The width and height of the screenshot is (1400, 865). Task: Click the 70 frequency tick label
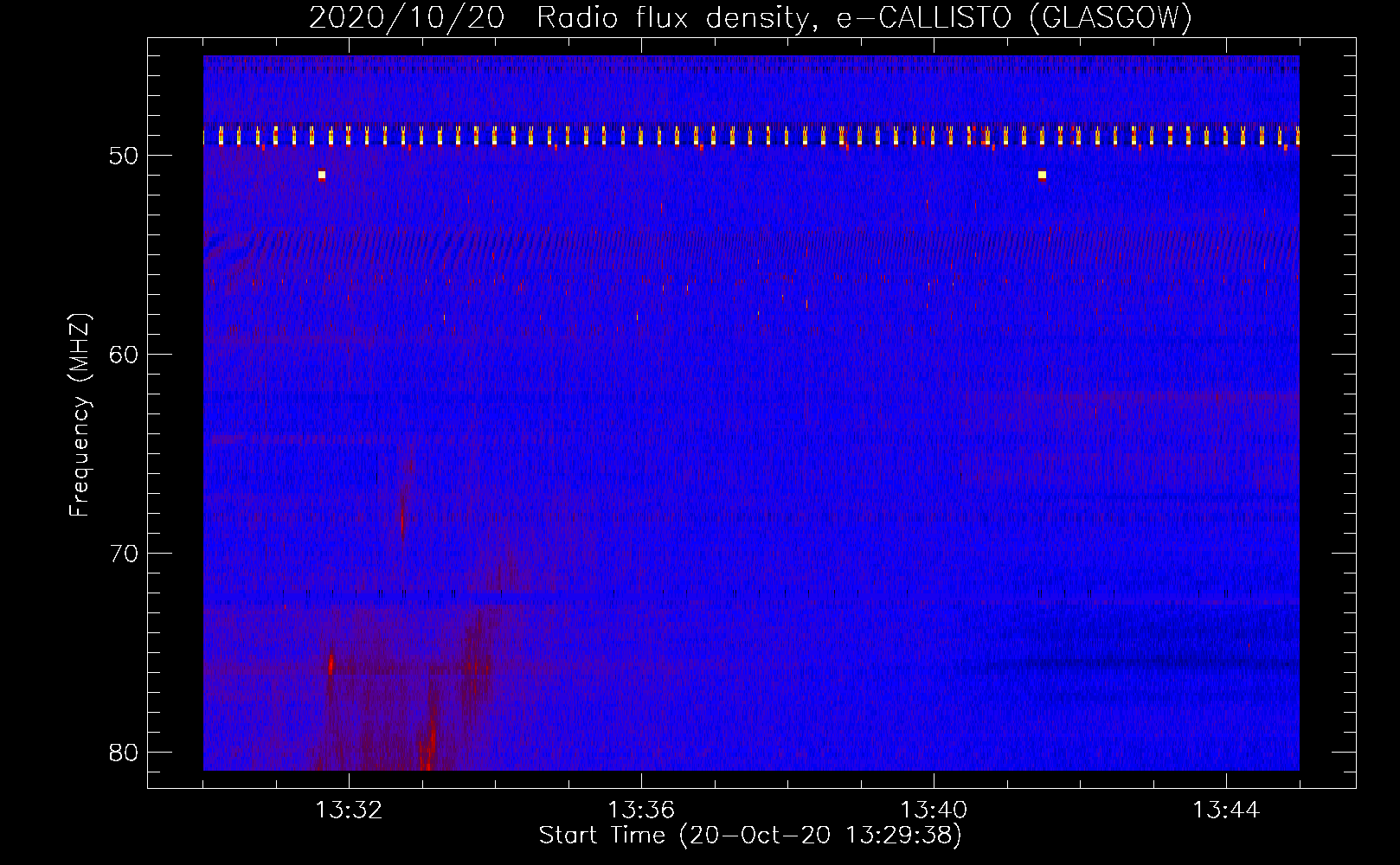pyautogui.click(x=125, y=554)
